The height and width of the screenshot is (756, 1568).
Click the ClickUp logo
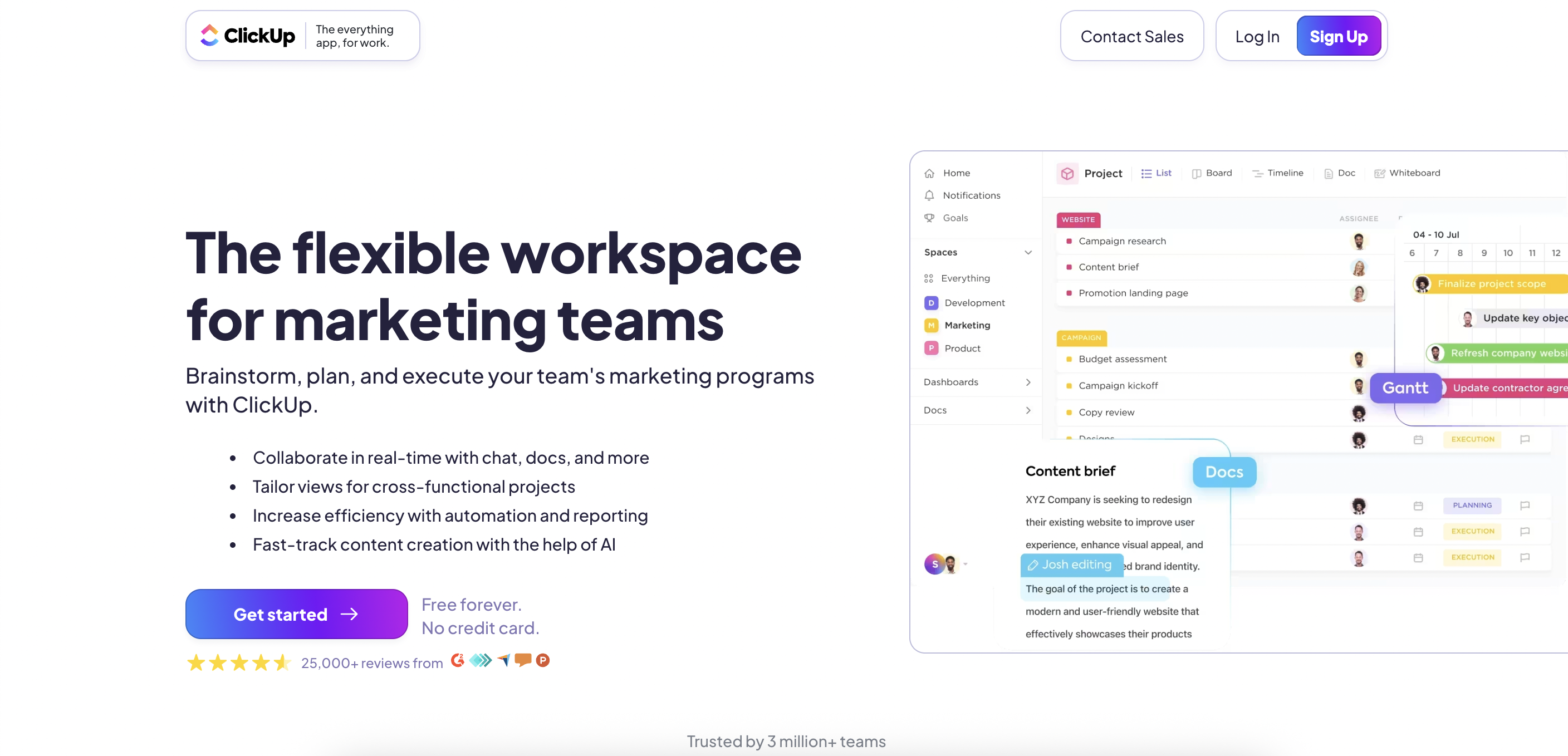(x=248, y=35)
